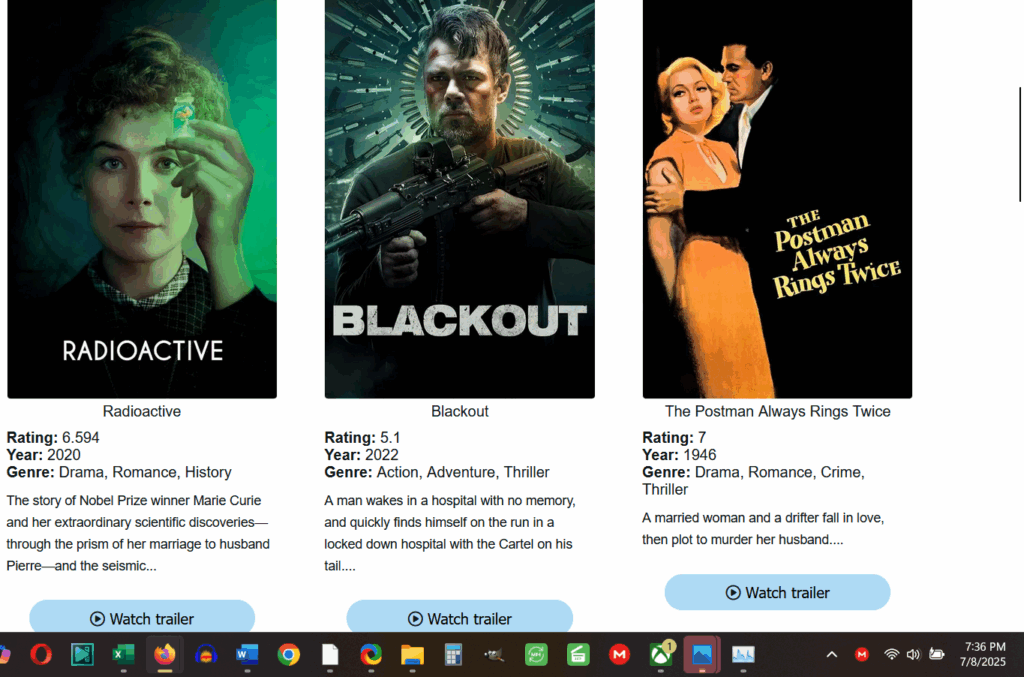Screen dimensions: 1024x677
Task: Click the Genre Drama, Romance, Crime, Thriller line
Action: (x=753, y=480)
